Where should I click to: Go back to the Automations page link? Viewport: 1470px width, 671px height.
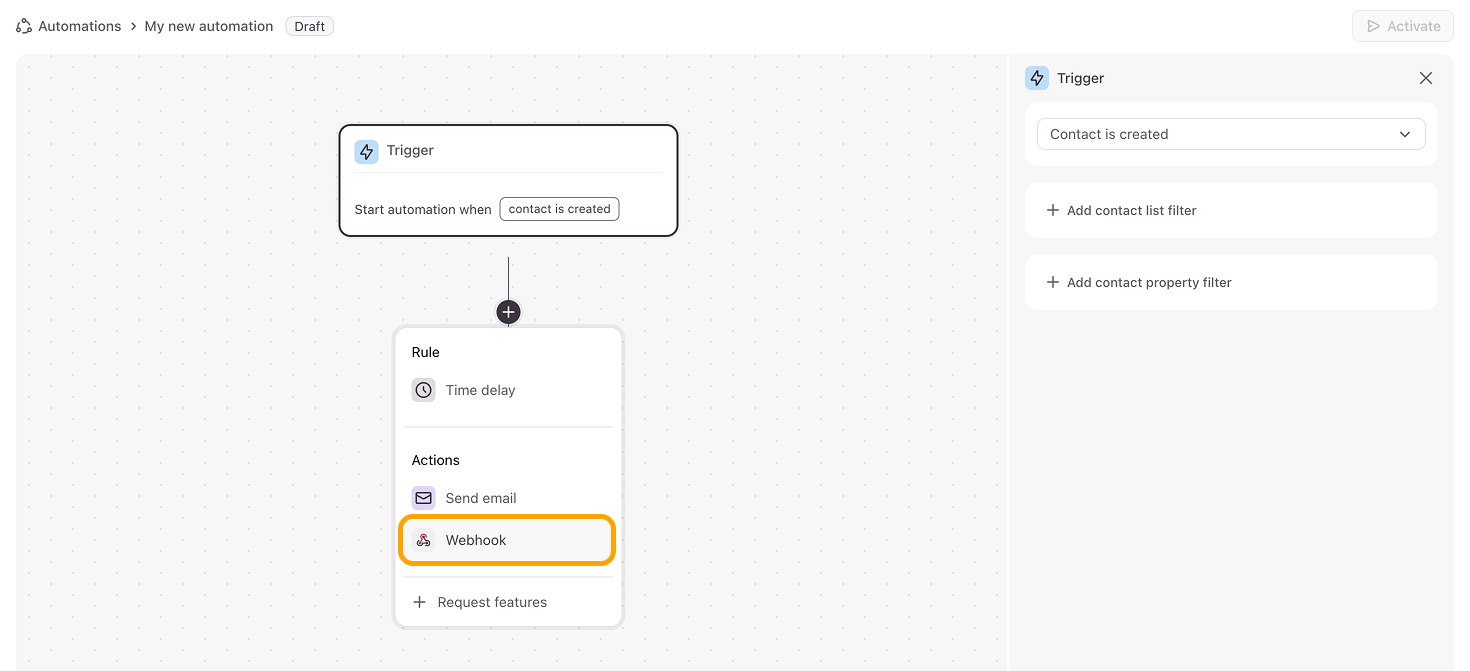click(79, 26)
